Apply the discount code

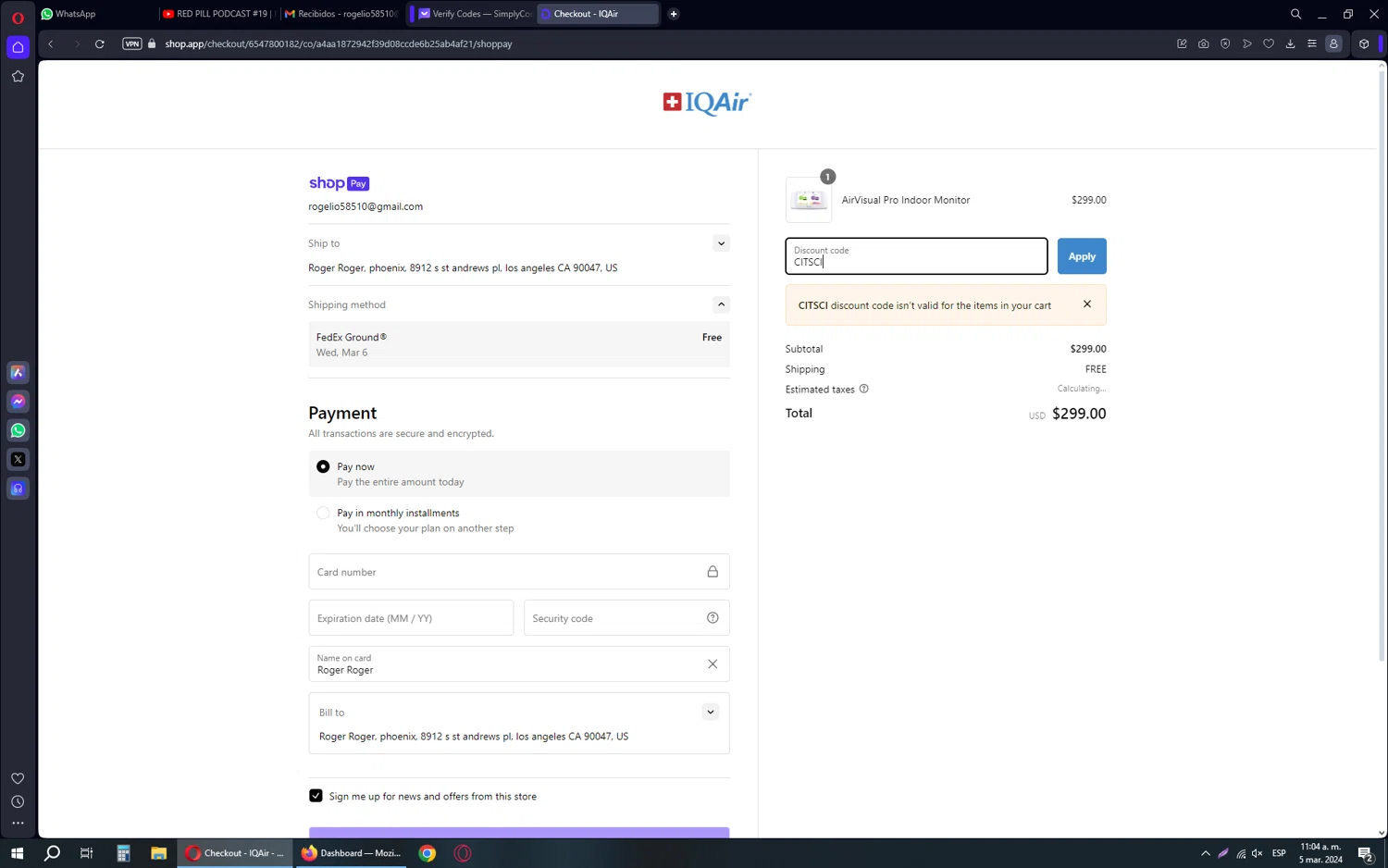point(1081,256)
